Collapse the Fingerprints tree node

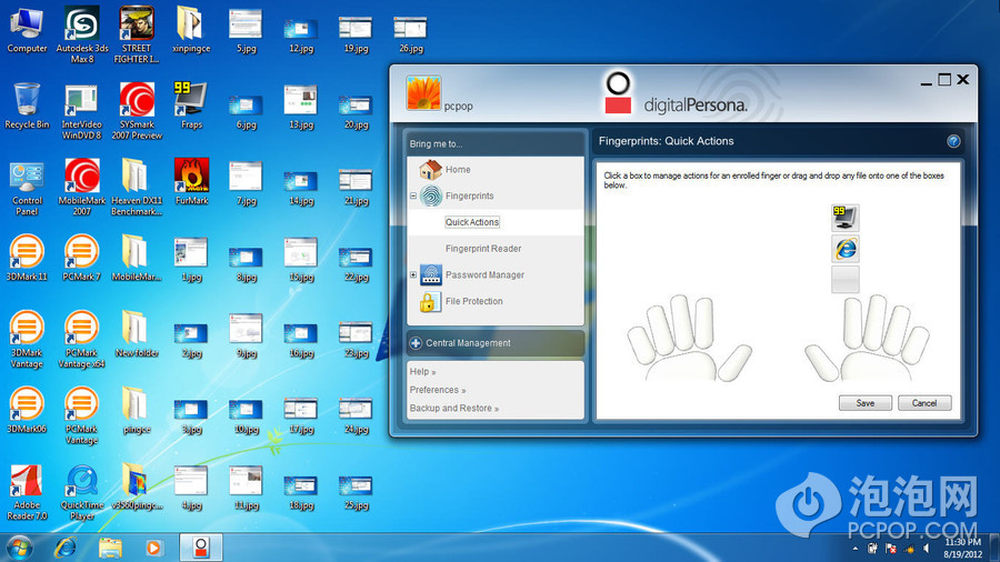pyautogui.click(x=413, y=196)
